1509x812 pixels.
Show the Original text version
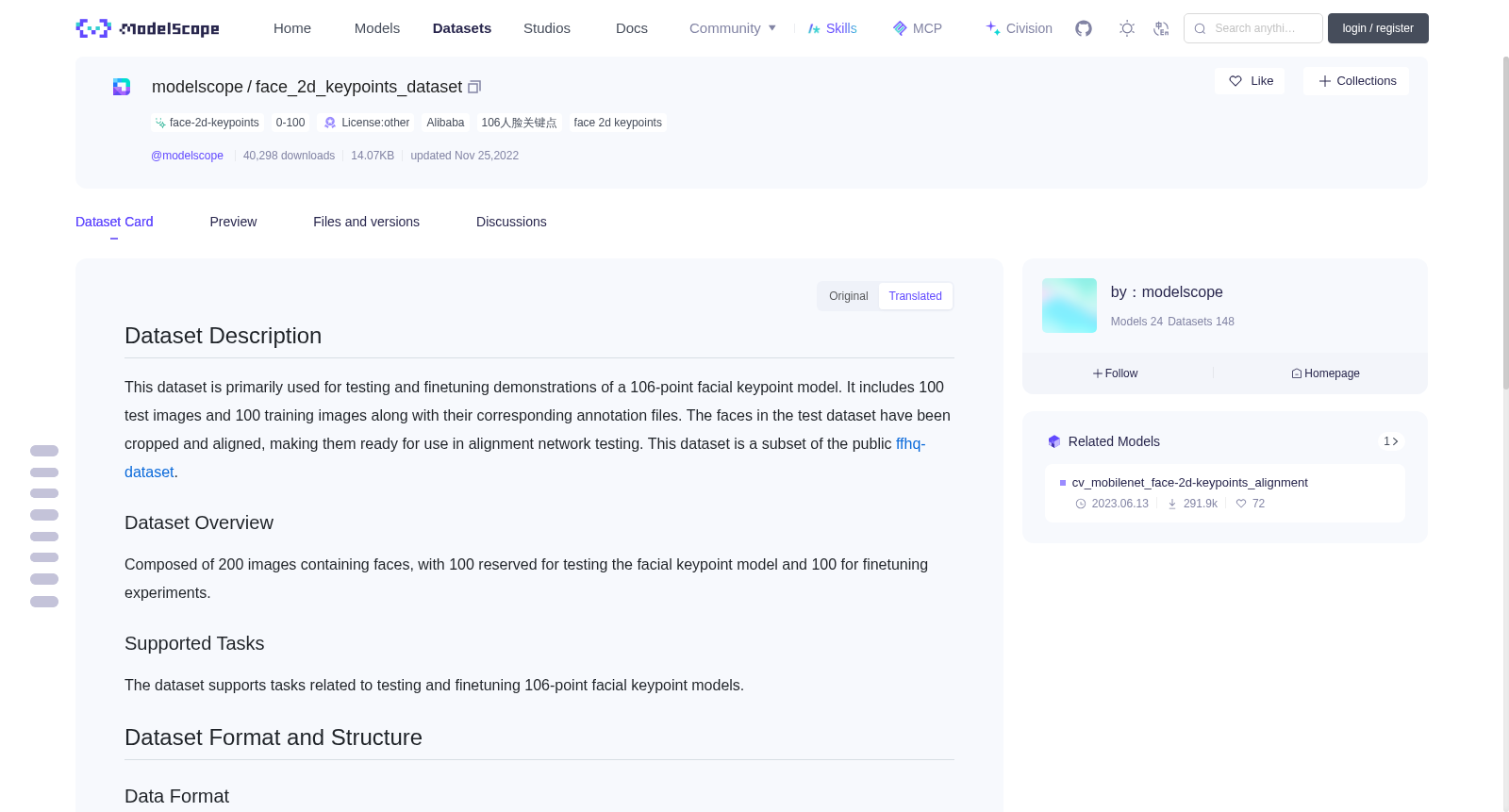pos(849,296)
